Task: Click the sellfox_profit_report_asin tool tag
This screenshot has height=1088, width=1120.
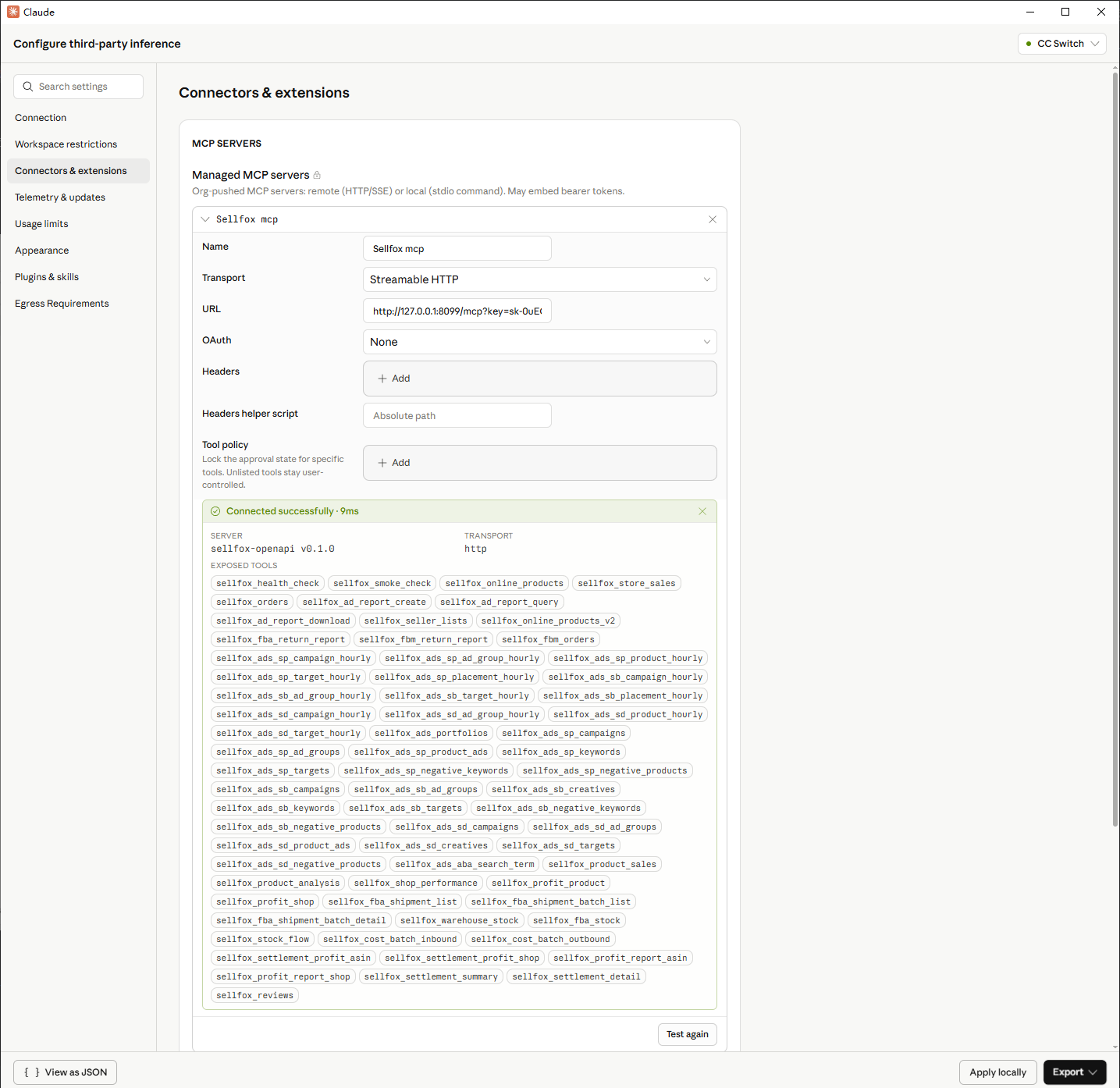Action: [620, 958]
